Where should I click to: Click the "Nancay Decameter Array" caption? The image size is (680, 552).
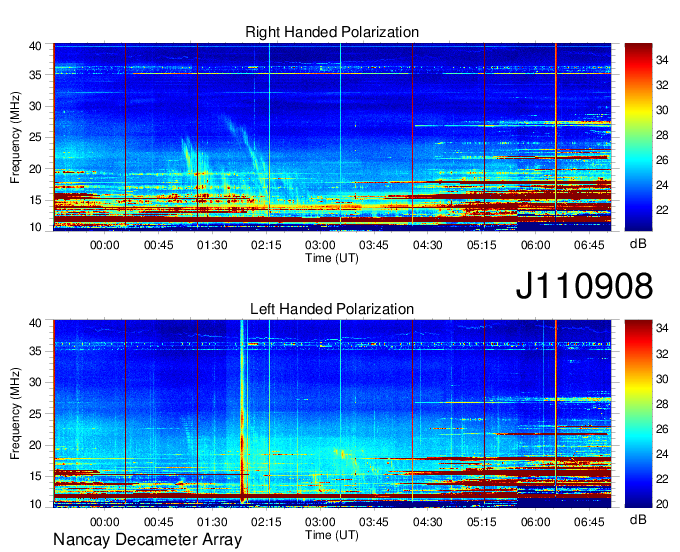click(147, 540)
